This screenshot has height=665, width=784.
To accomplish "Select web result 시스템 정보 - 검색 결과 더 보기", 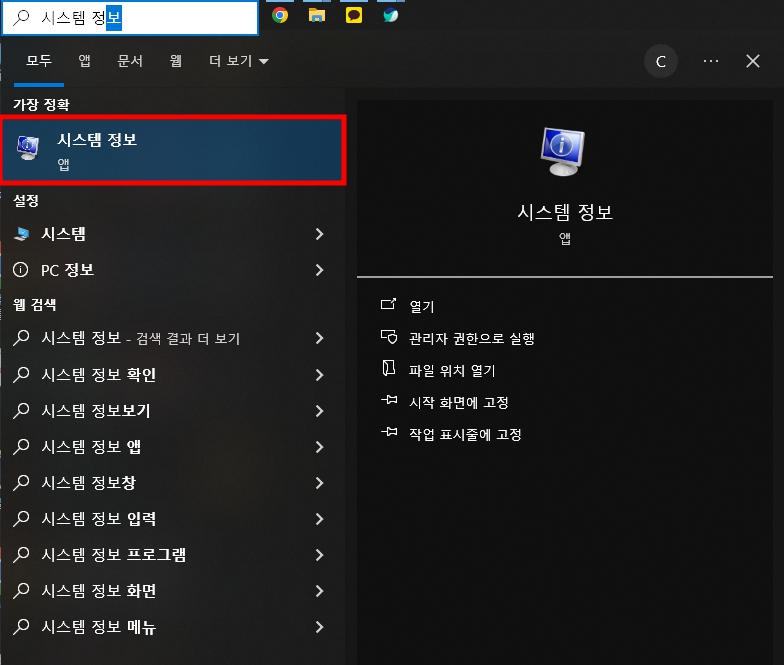I will (170, 338).
